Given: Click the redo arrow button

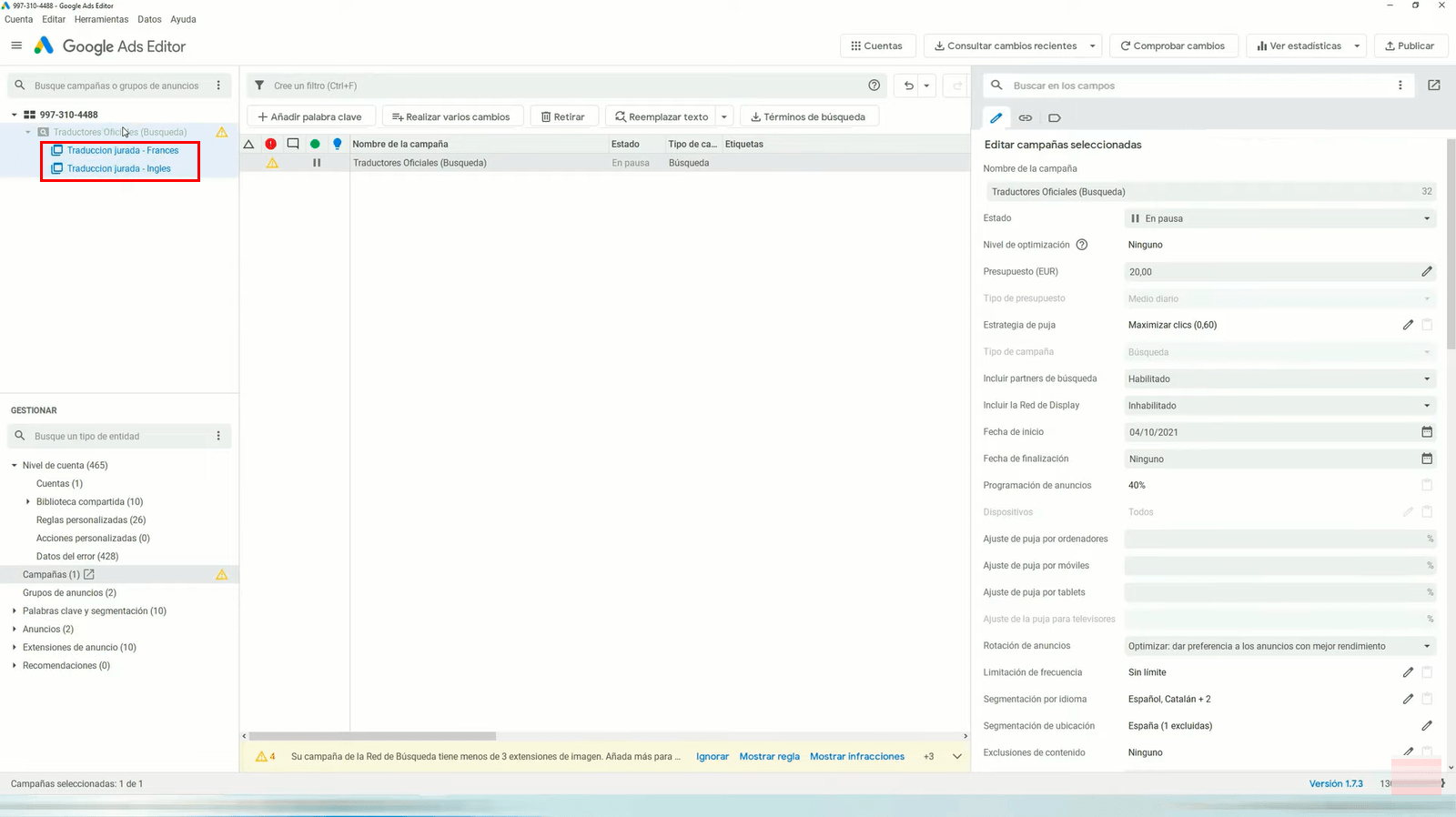Looking at the screenshot, I should pyautogui.click(x=956, y=86).
